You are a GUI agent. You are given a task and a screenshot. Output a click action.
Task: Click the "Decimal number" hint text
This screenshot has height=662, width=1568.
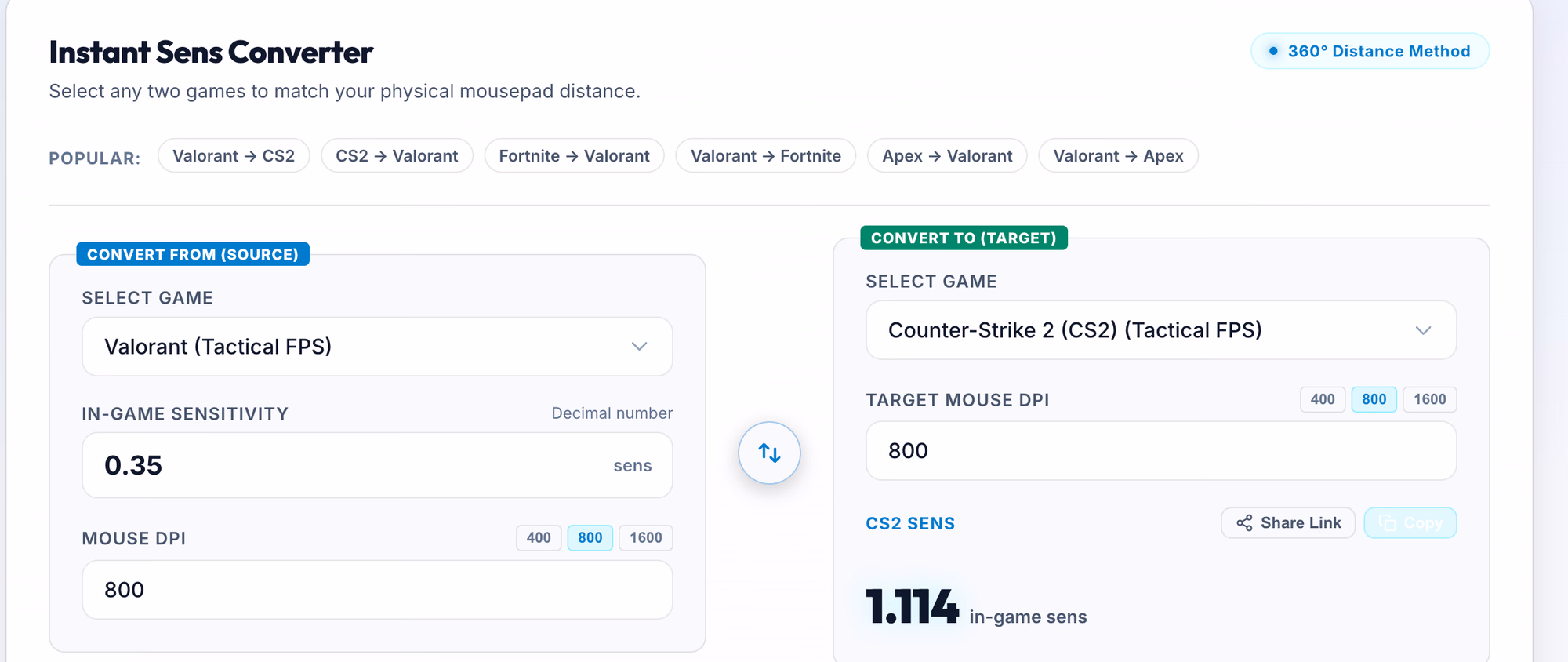click(612, 413)
